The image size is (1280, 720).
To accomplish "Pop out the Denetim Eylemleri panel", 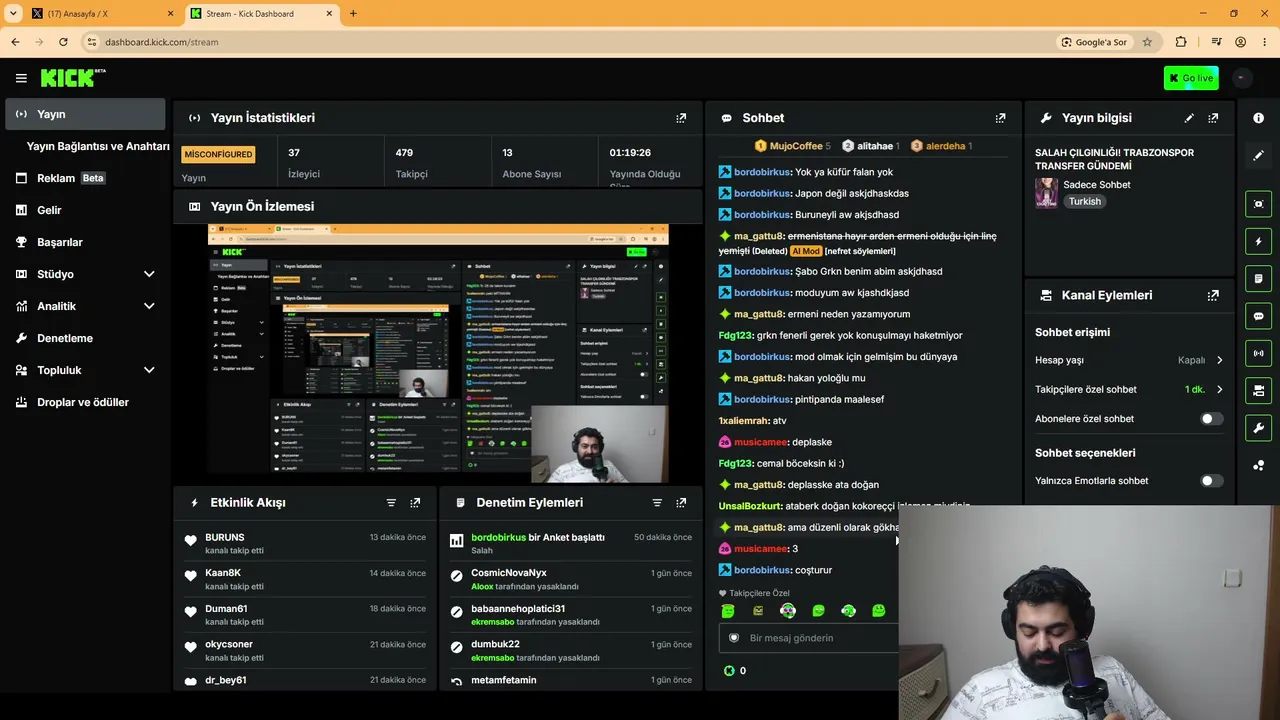I will click(681, 503).
